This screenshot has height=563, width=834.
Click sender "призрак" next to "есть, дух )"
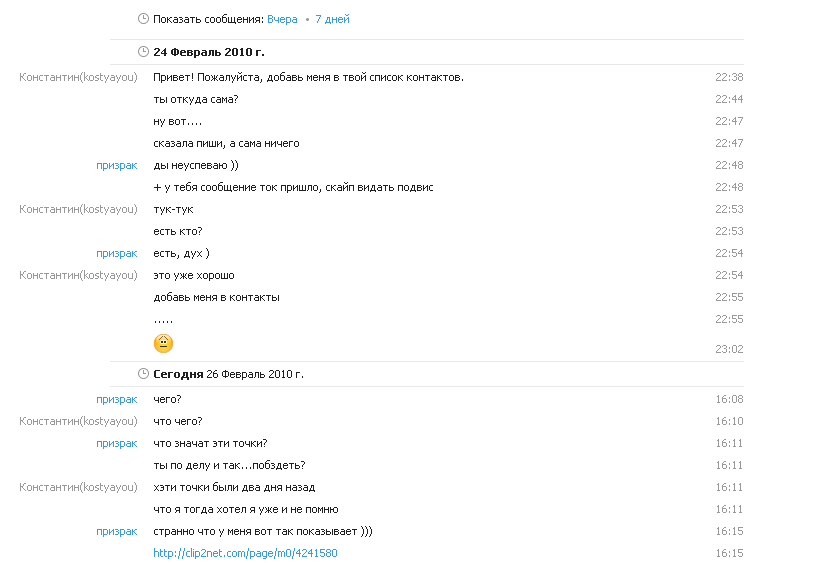[x=116, y=253]
